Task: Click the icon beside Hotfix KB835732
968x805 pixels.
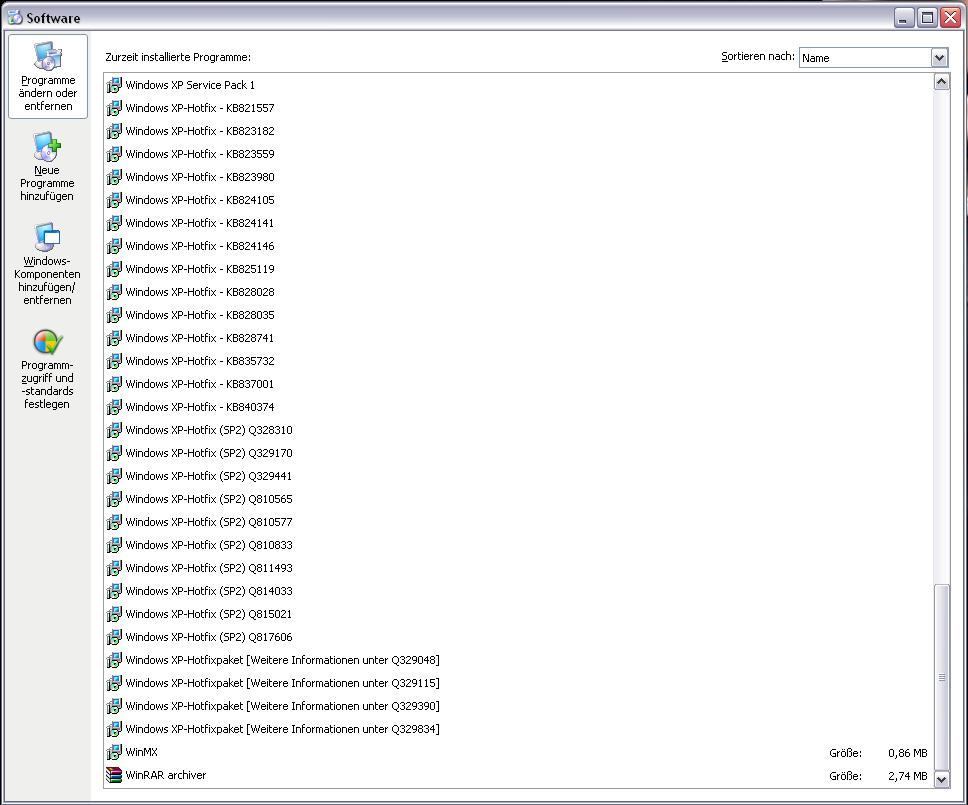Action: [x=114, y=361]
